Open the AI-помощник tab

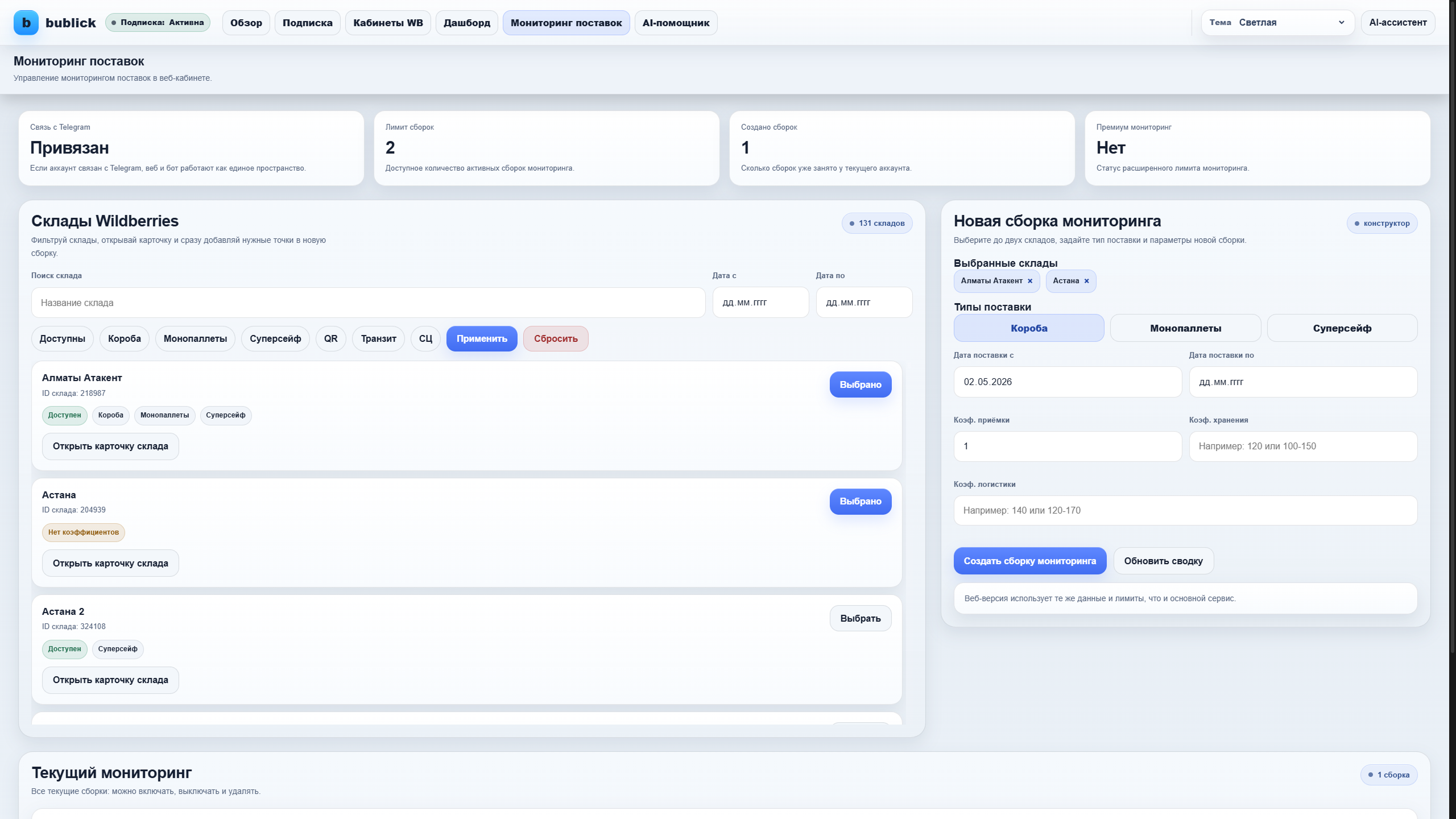(676, 23)
